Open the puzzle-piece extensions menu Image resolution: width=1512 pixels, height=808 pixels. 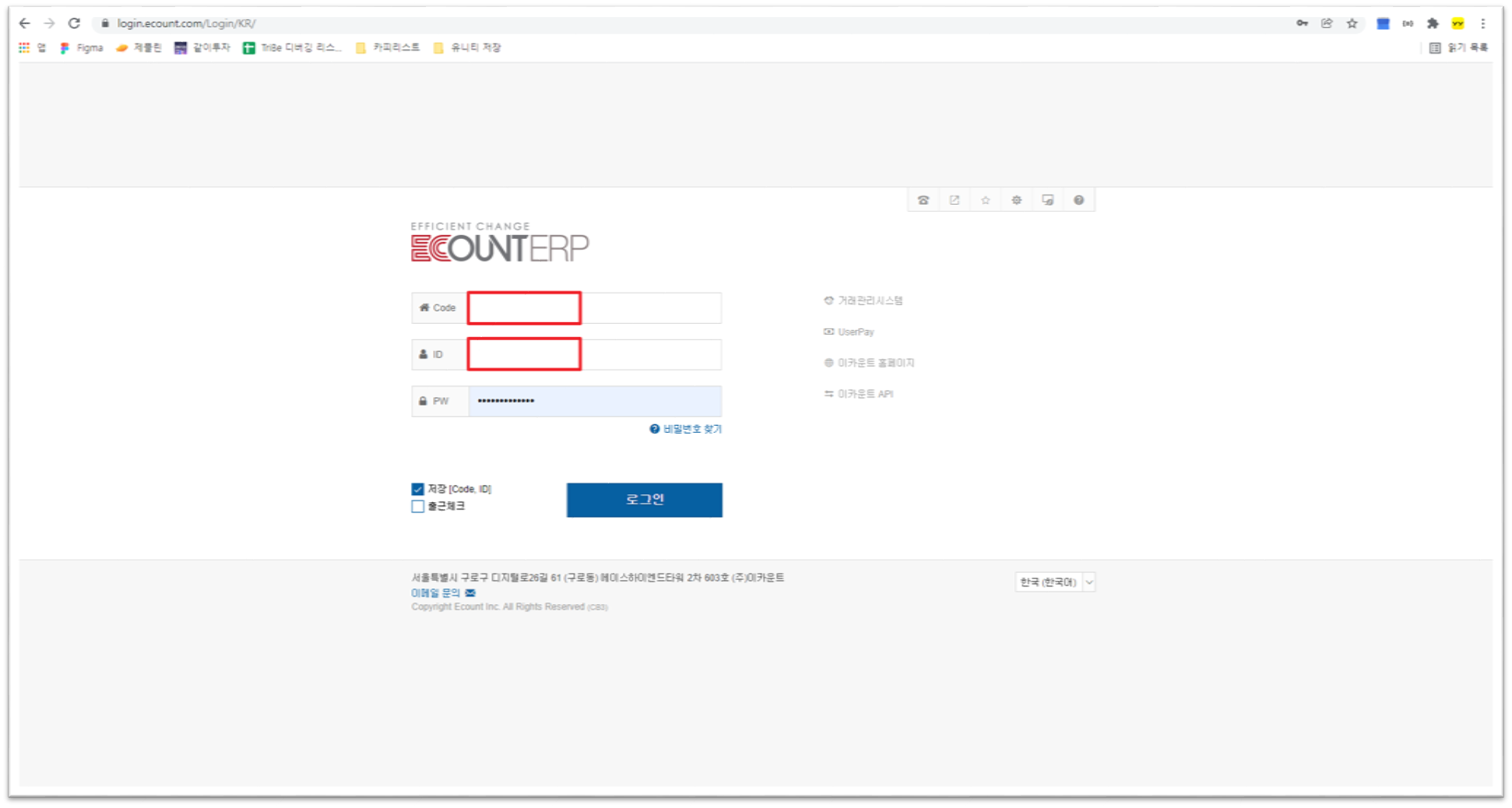pos(1433,23)
